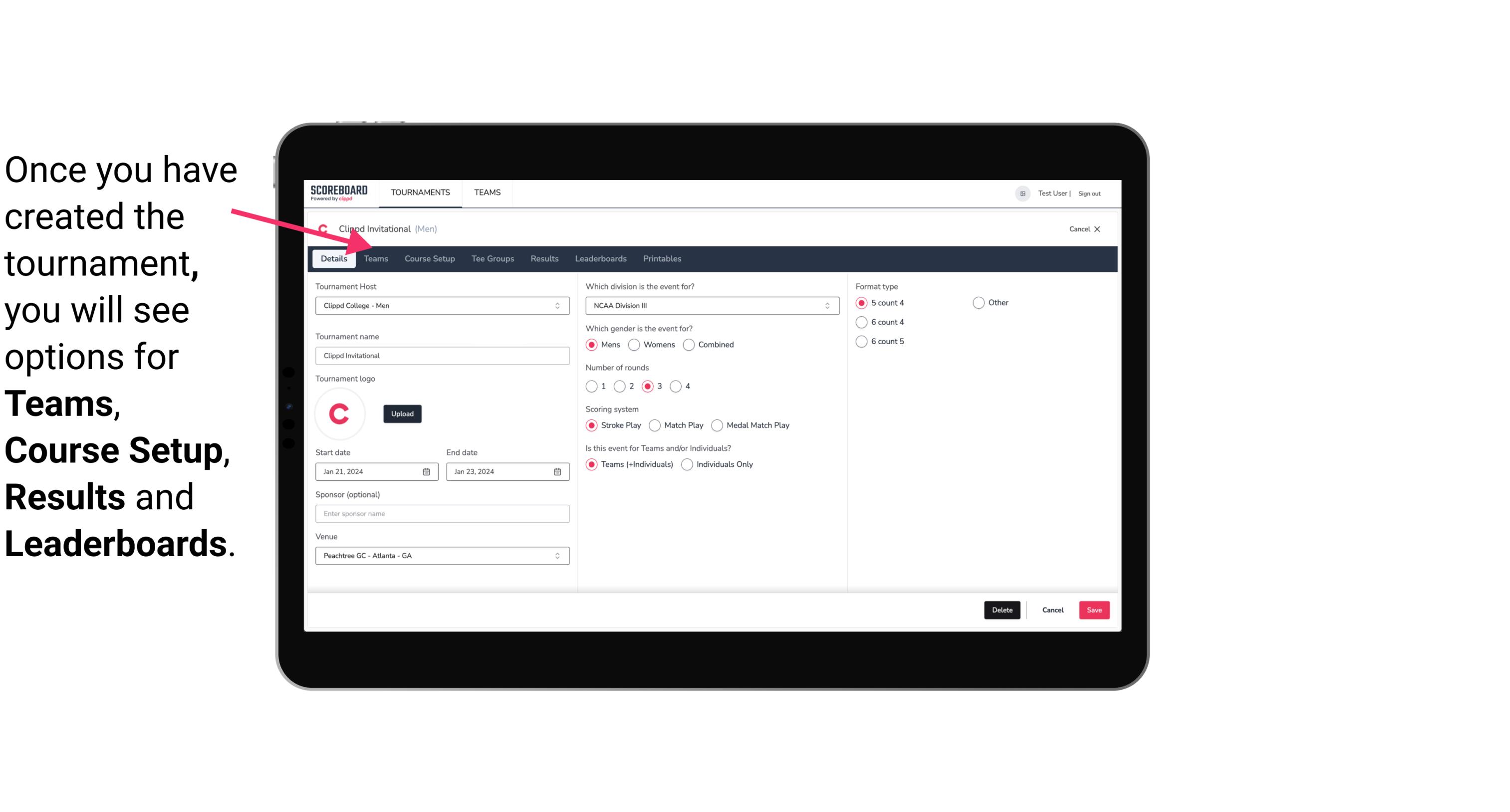Click the Start date calendar icon

[428, 471]
